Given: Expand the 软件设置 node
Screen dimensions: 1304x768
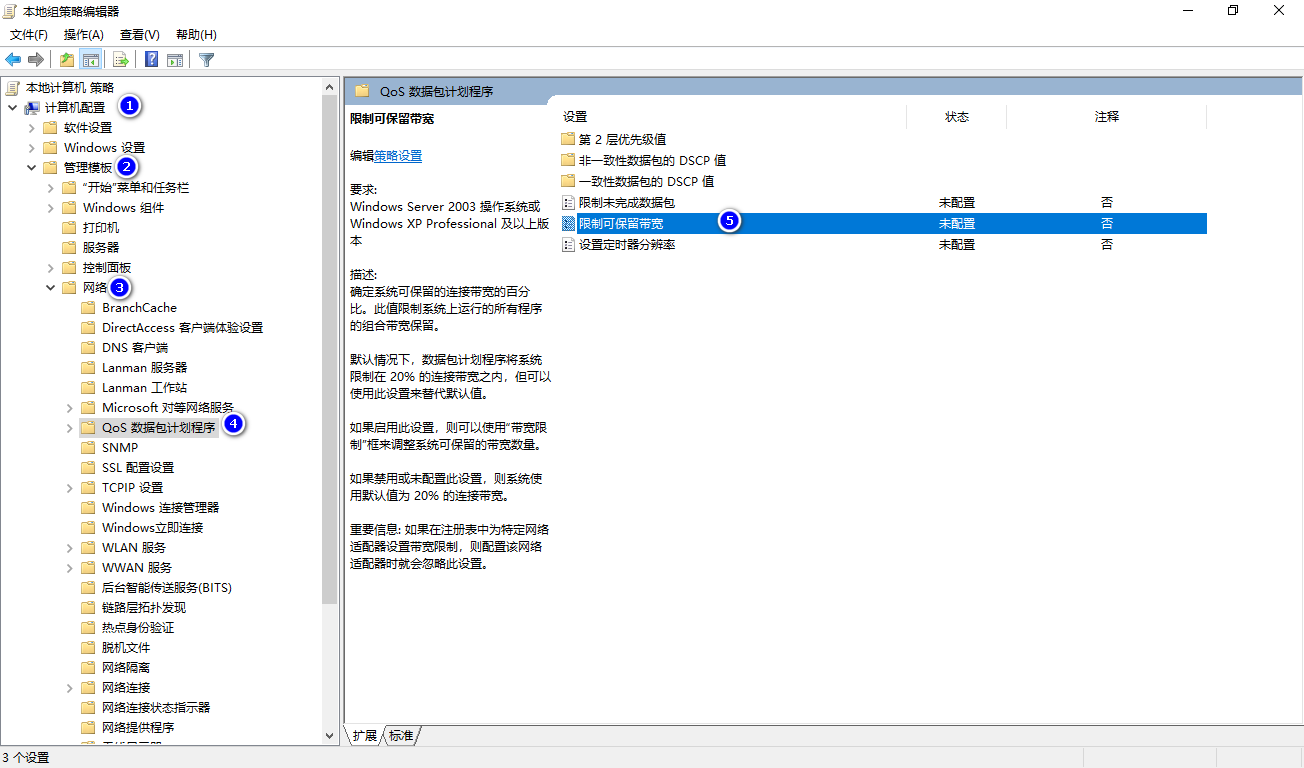Looking at the screenshot, I should coord(31,127).
